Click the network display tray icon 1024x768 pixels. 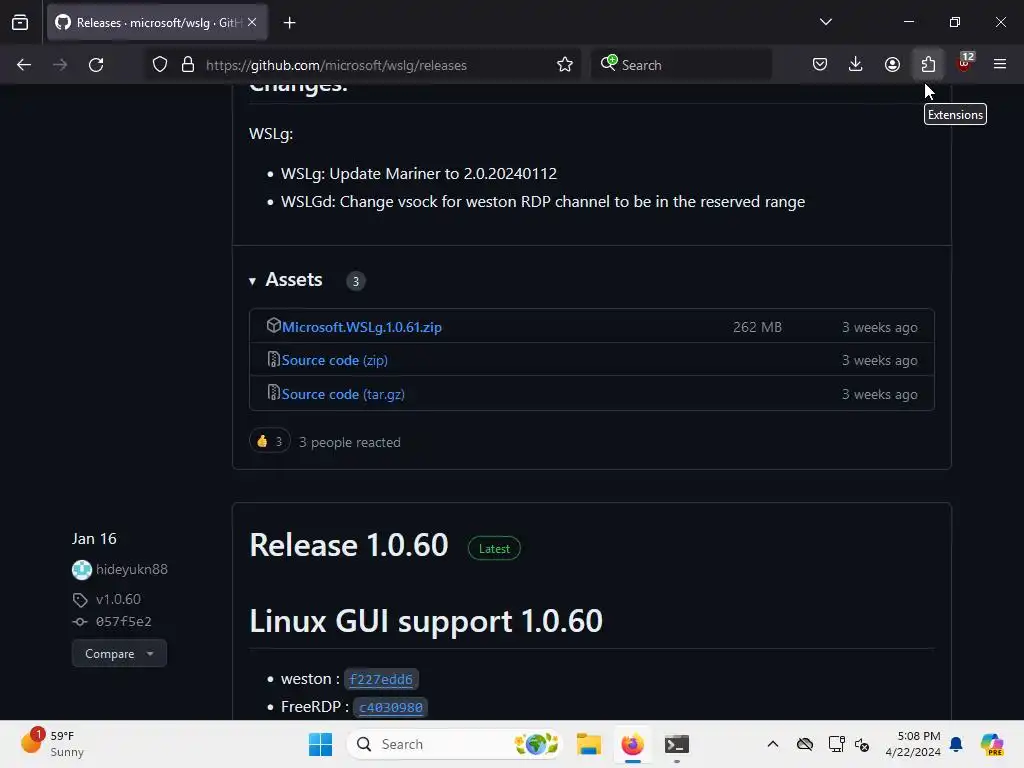(x=837, y=744)
